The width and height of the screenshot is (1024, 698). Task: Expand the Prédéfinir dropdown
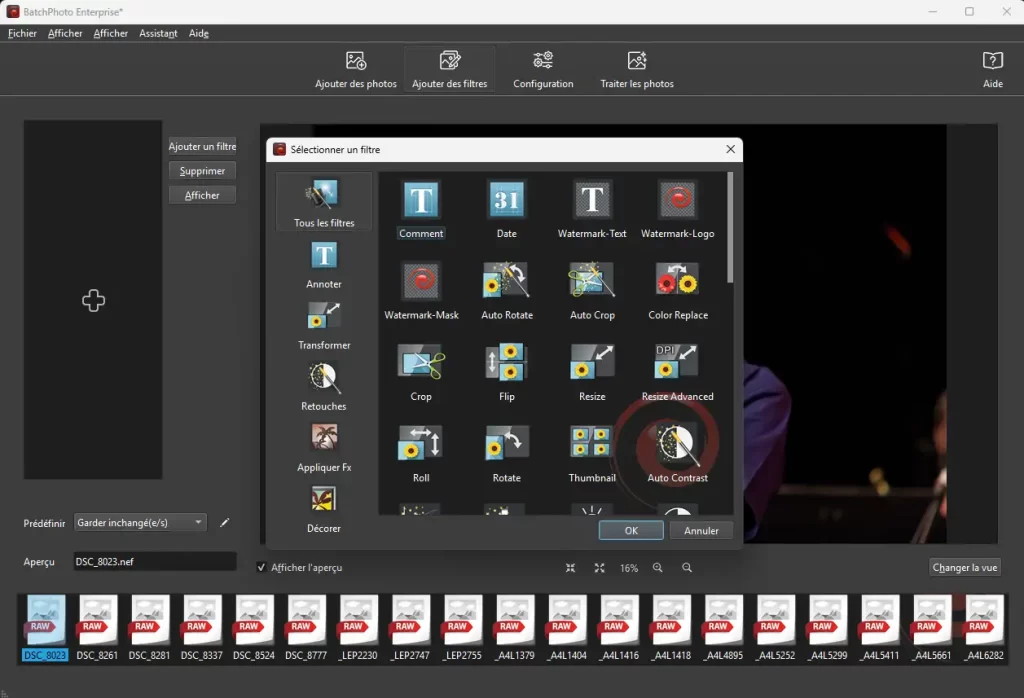[x=140, y=522]
